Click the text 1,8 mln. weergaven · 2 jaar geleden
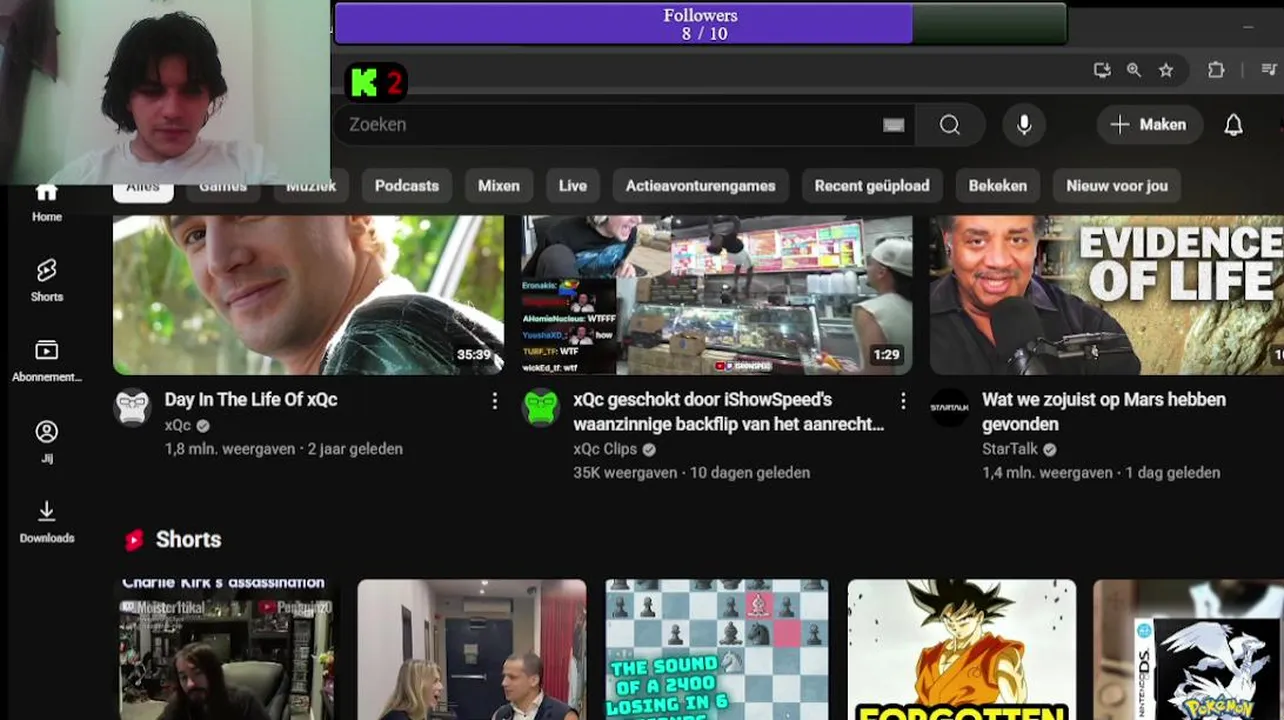 [x=284, y=450]
